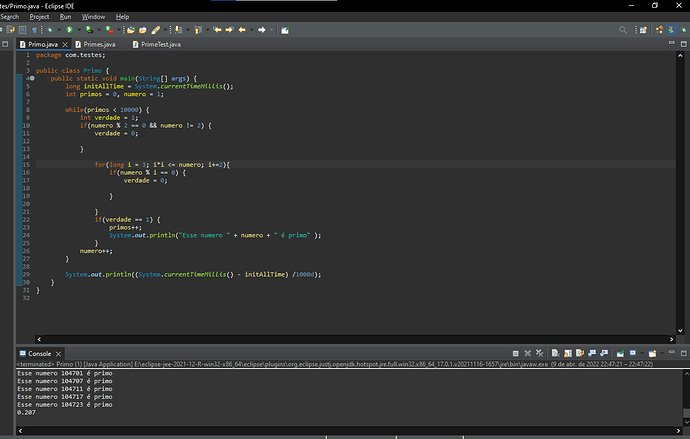This screenshot has width=690, height=439.
Task: Open dropdown next to Display Selected Console
Action: pyautogui.click(x=642, y=353)
